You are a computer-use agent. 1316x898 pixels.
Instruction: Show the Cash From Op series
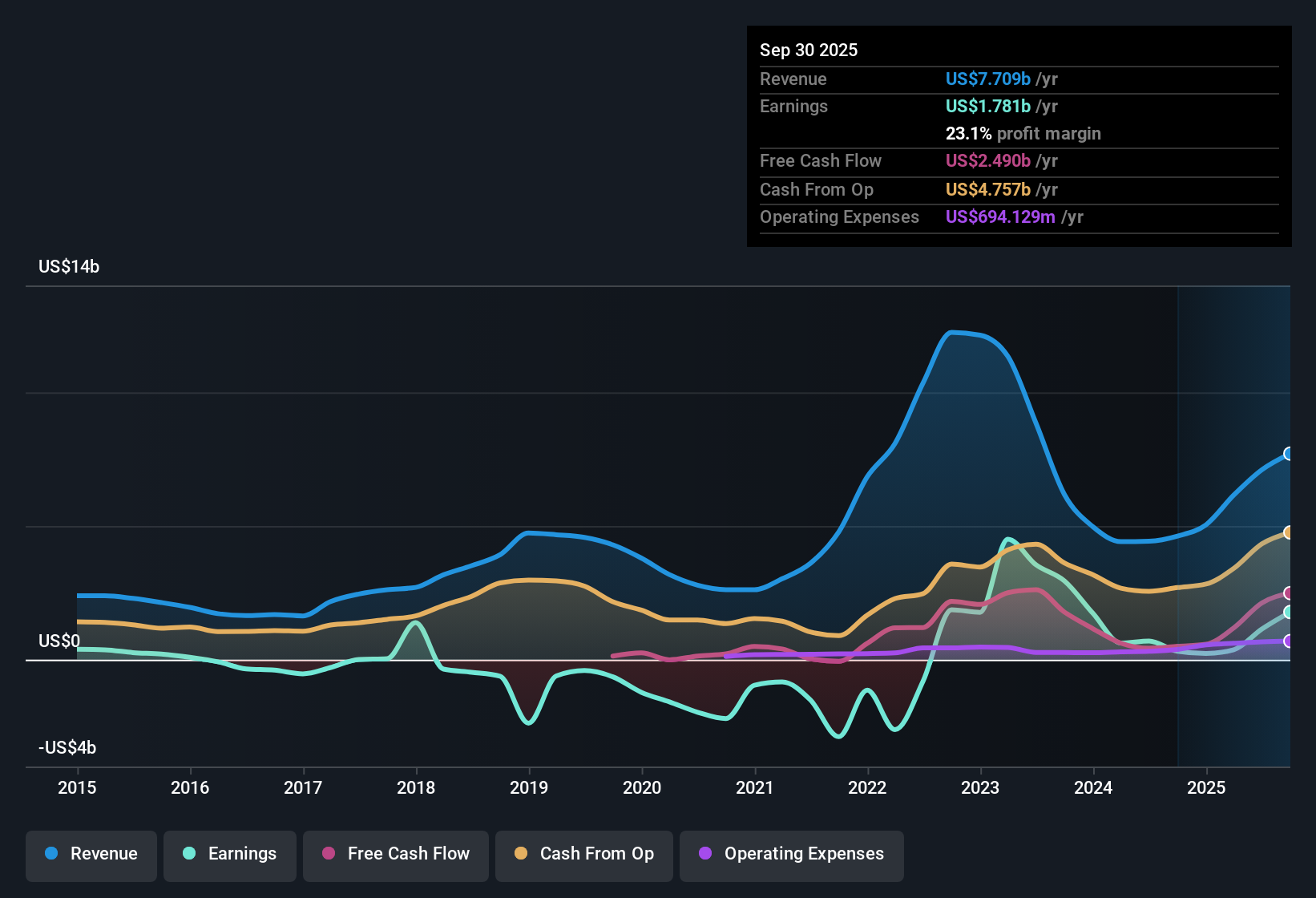coord(583,854)
